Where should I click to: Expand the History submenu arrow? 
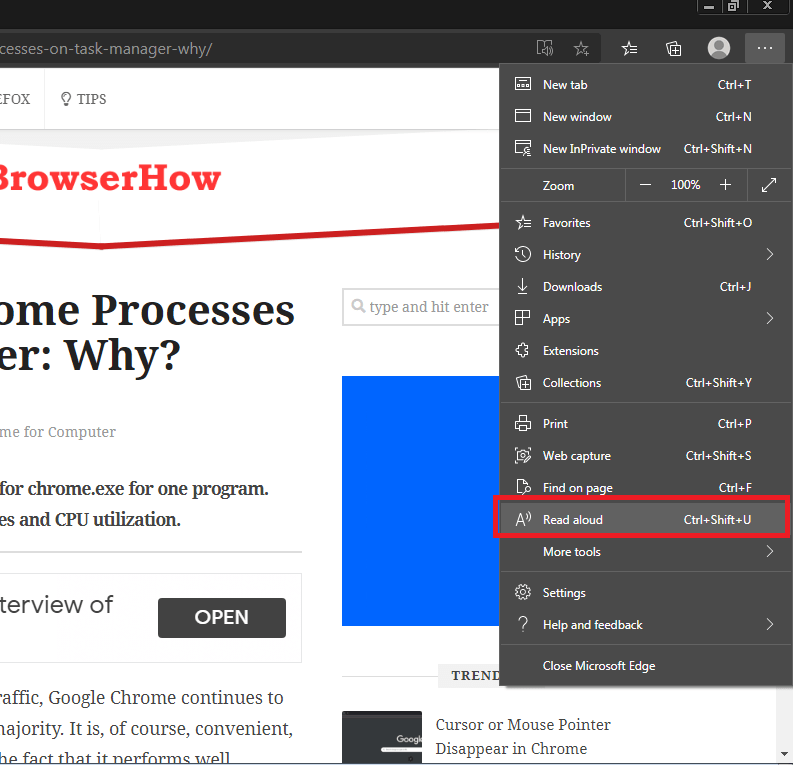[x=770, y=254]
